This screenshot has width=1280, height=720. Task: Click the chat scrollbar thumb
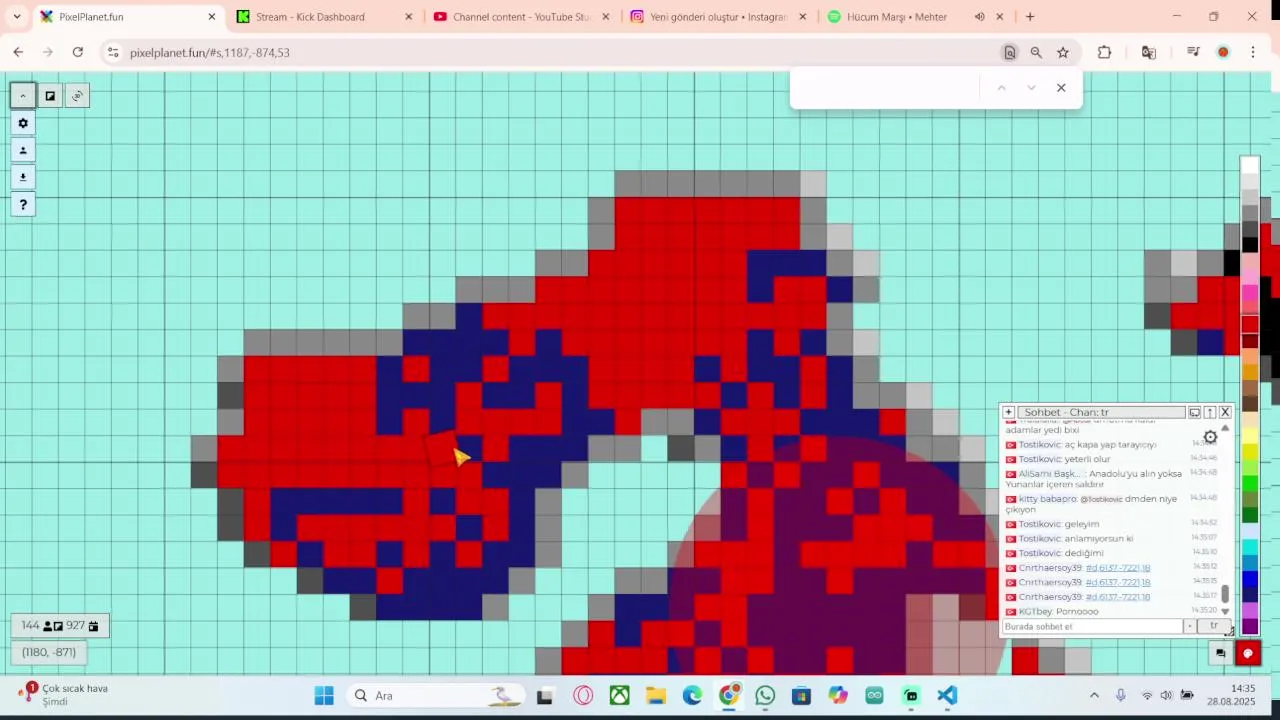click(x=1225, y=594)
